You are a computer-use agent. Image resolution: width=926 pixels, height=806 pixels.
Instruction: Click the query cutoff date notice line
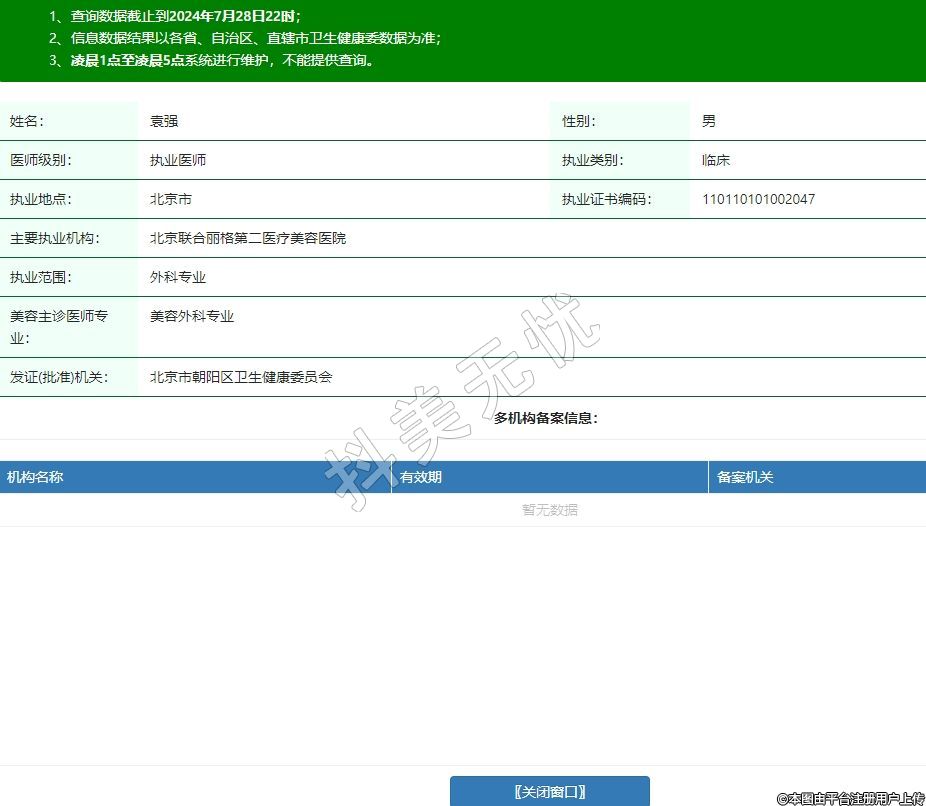[175, 17]
